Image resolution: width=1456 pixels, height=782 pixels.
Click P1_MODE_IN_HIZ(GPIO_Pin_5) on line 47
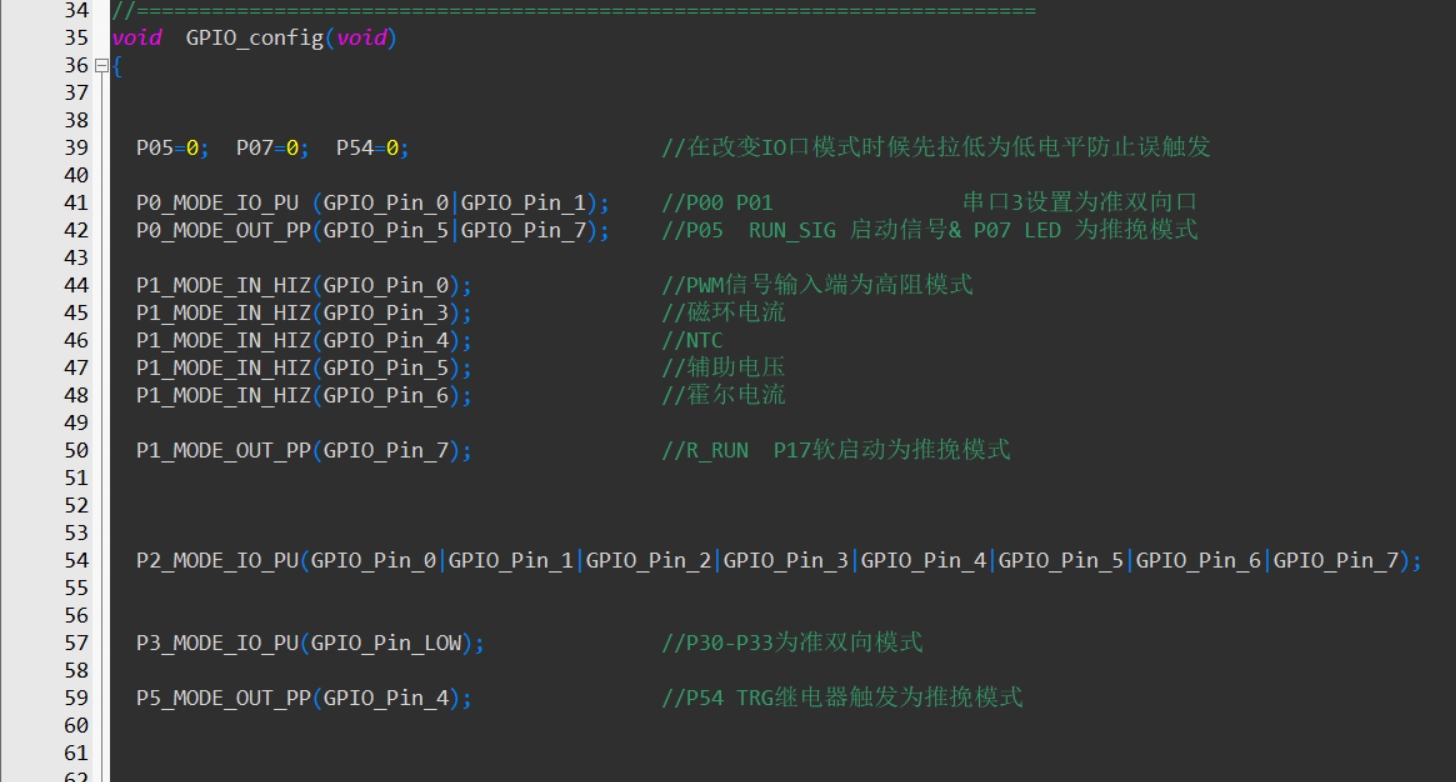304,368
